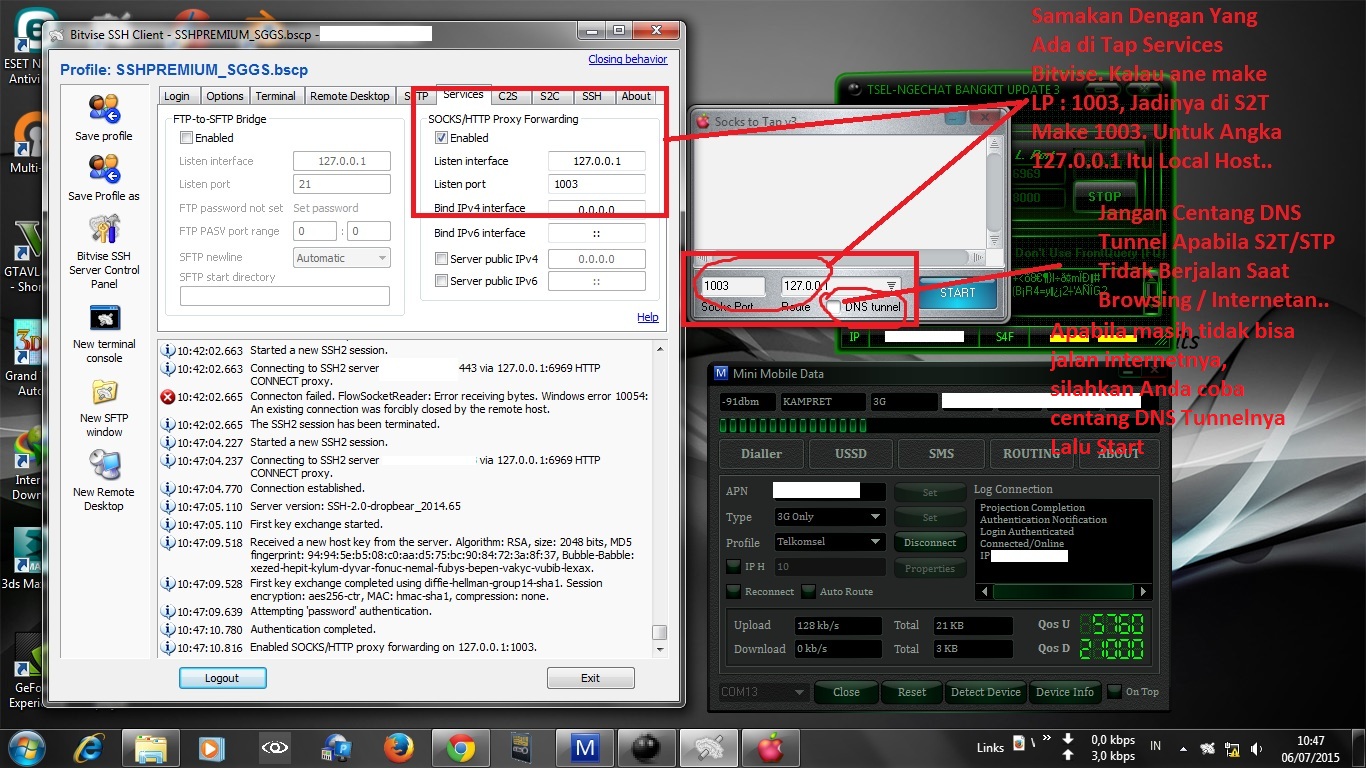Screen dimensions: 1366x768
Task: Launch Firefox from the taskbar
Action: click(x=398, y=747)
